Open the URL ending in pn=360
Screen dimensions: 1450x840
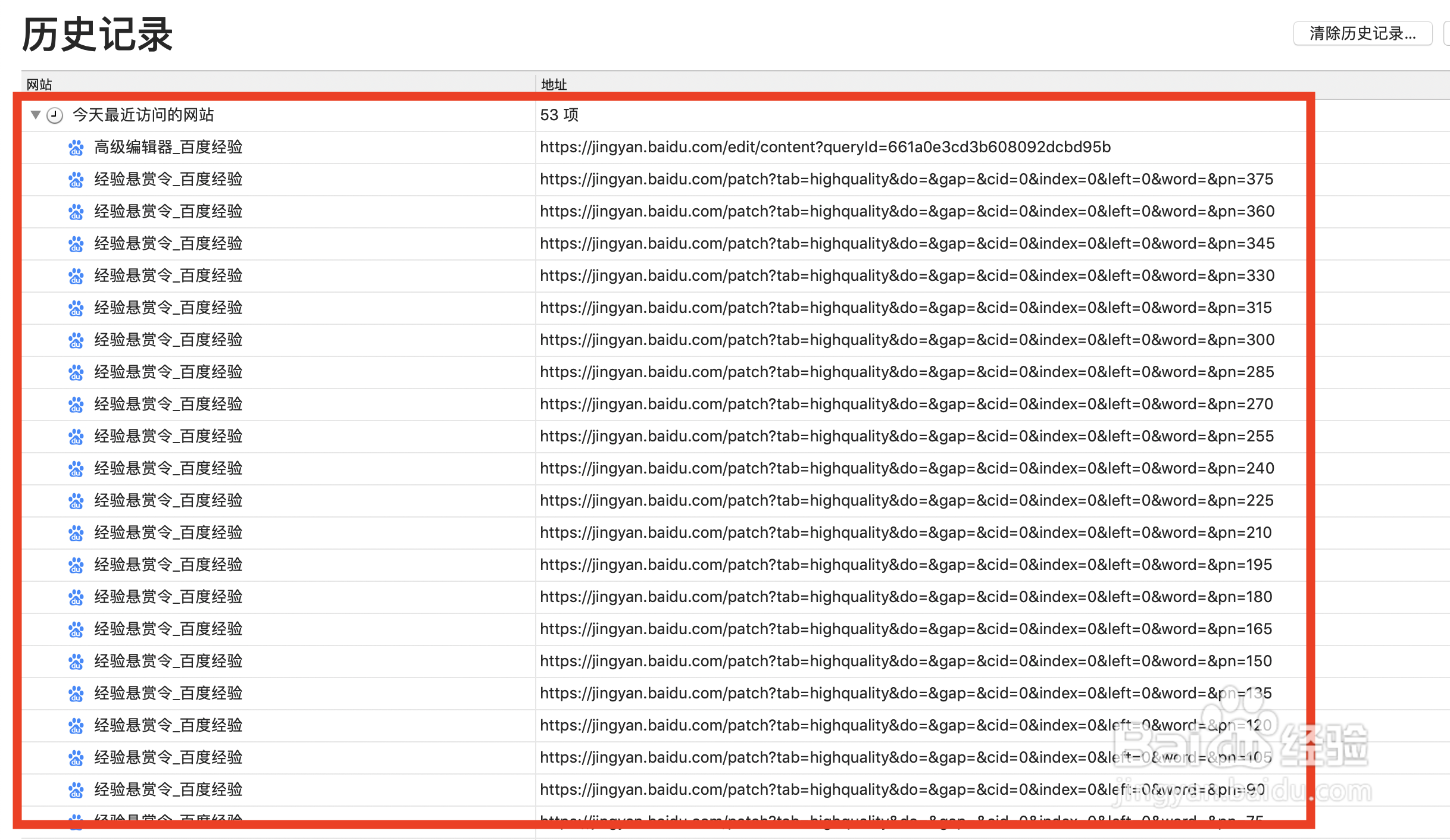coord(907,211)
